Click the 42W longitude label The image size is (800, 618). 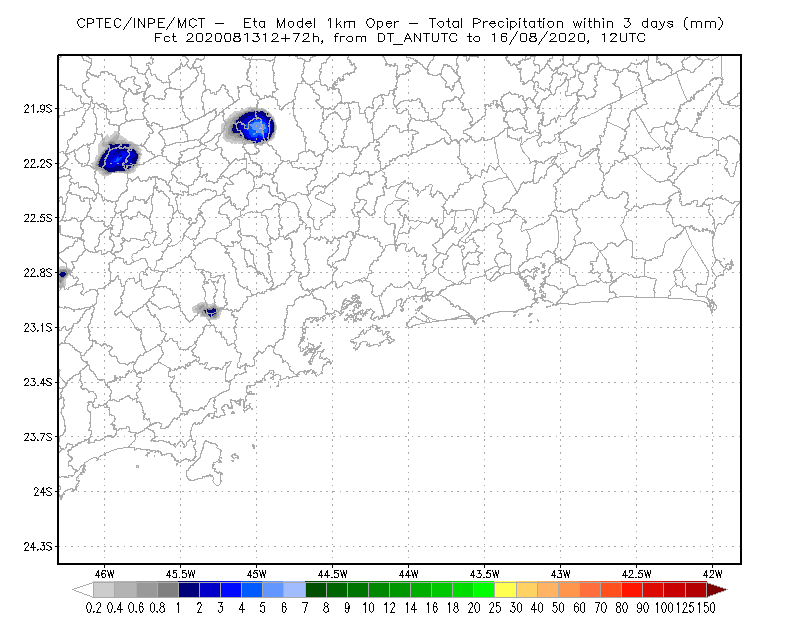click(x=712, y=574)
